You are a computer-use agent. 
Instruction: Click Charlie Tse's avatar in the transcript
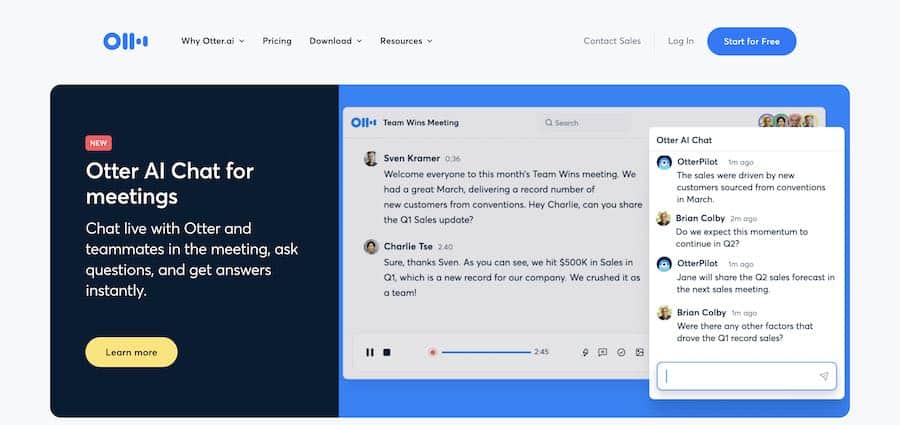pyautogui.click(x=371, y=247)
